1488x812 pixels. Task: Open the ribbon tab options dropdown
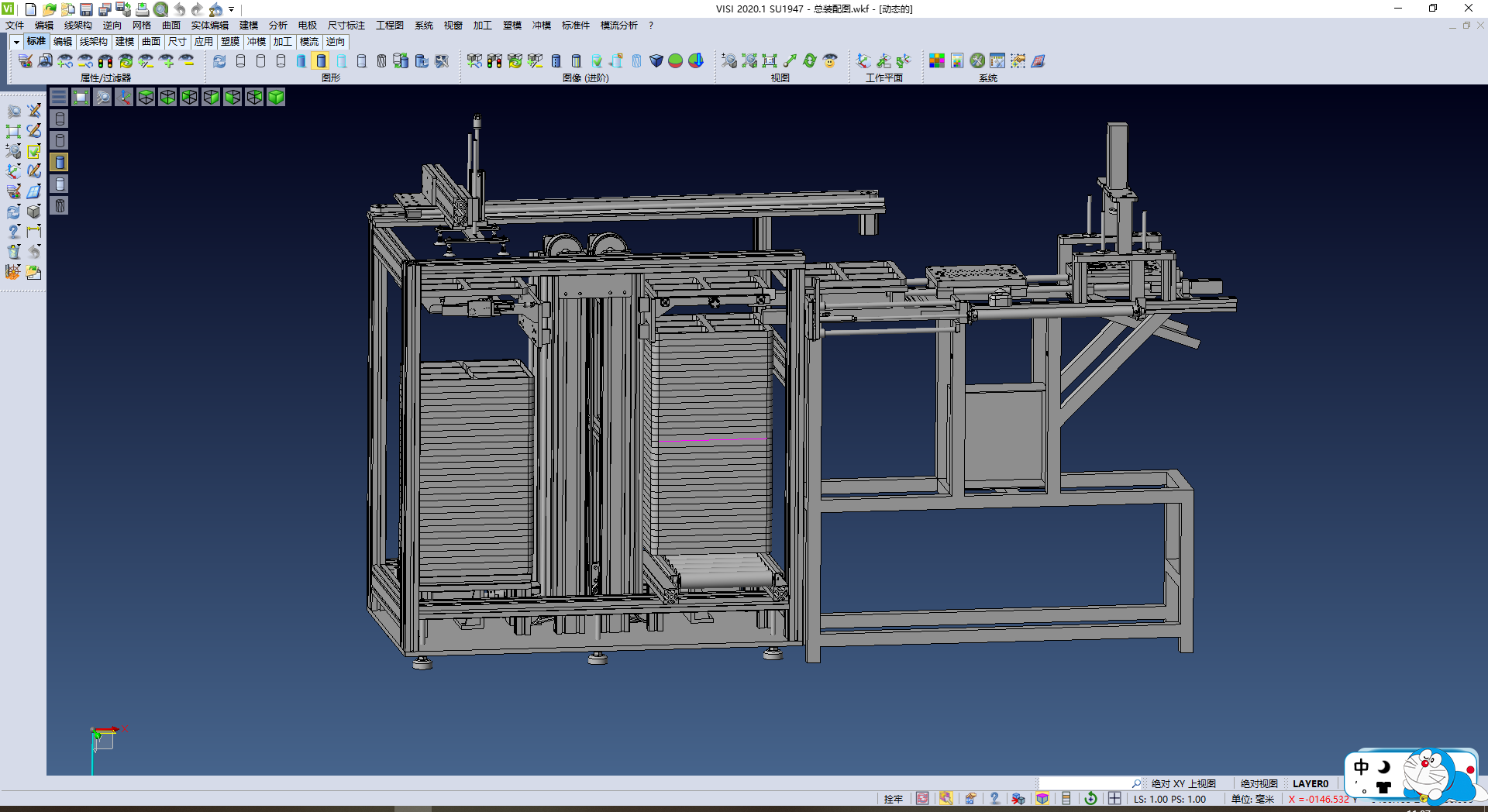pos(16,42)
